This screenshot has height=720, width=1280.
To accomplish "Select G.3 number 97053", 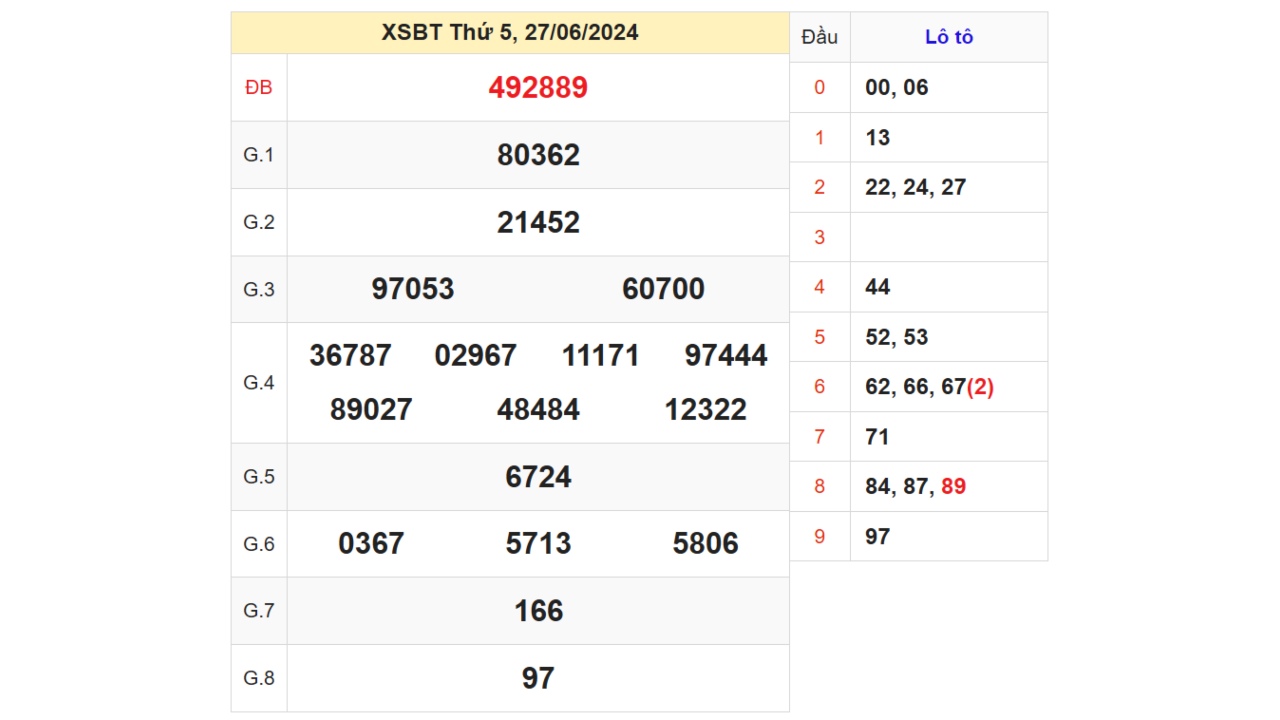I will pos(413,289).
